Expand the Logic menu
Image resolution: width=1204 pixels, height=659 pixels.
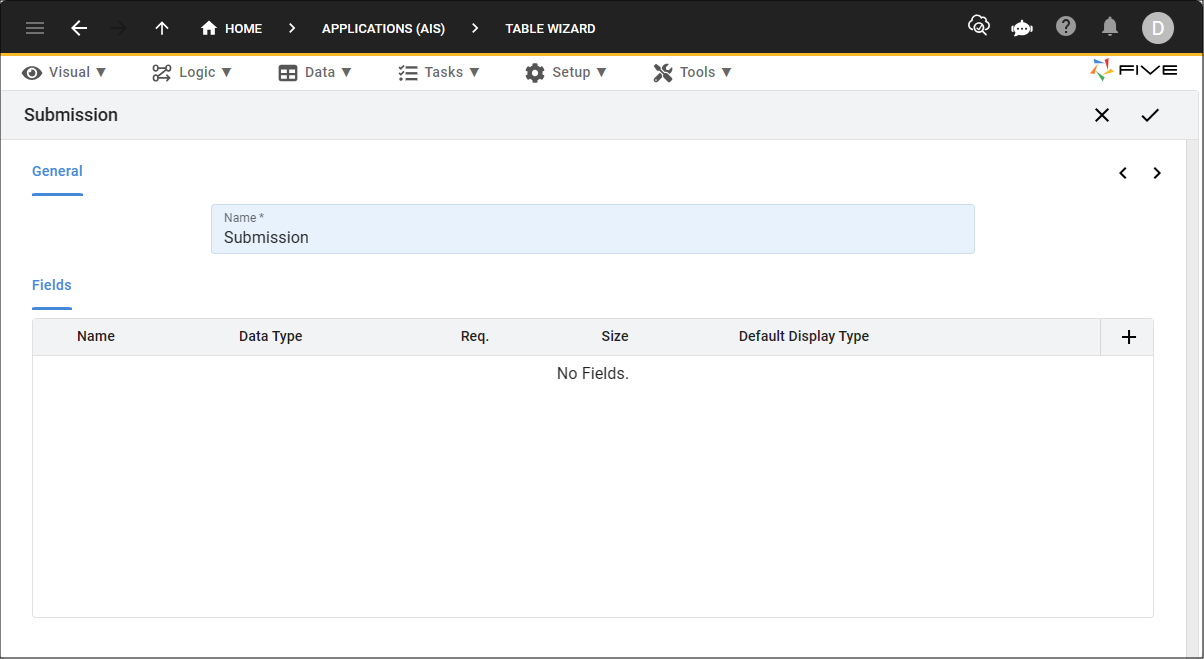click(x=192, y=71)
